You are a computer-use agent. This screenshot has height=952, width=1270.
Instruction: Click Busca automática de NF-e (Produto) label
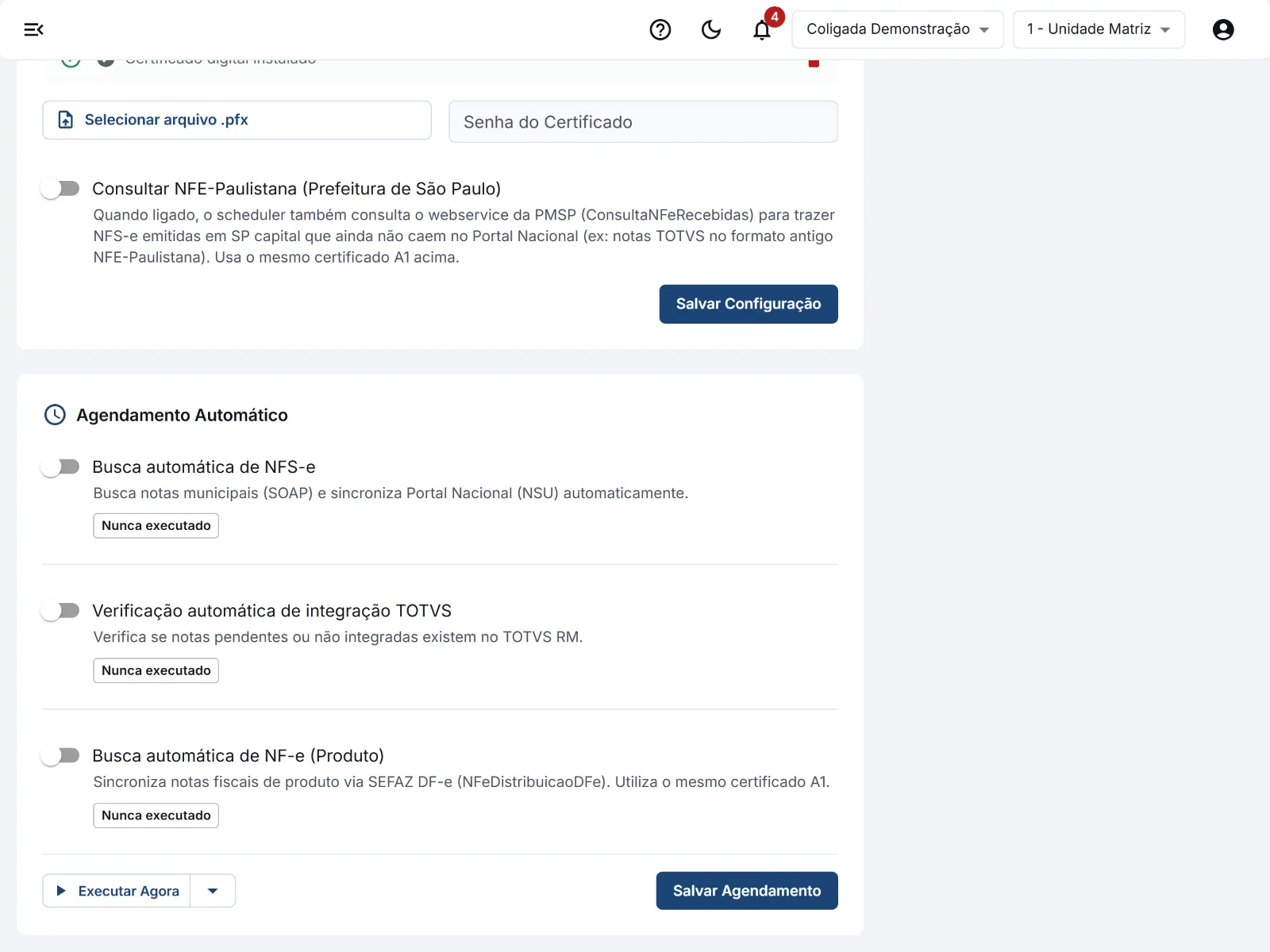(x=238, y=756)
